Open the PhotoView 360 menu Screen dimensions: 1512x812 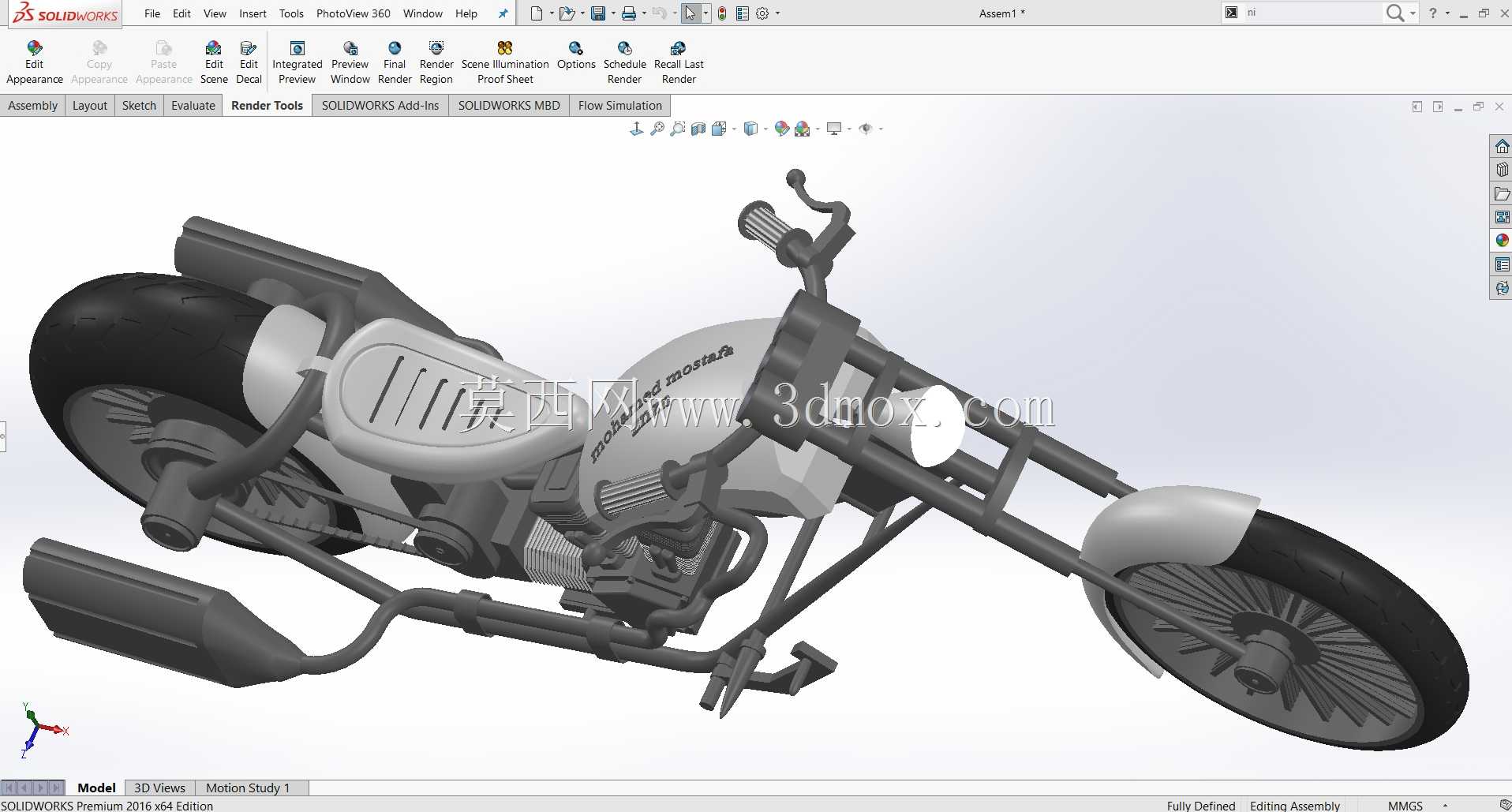tap(353, 13)
